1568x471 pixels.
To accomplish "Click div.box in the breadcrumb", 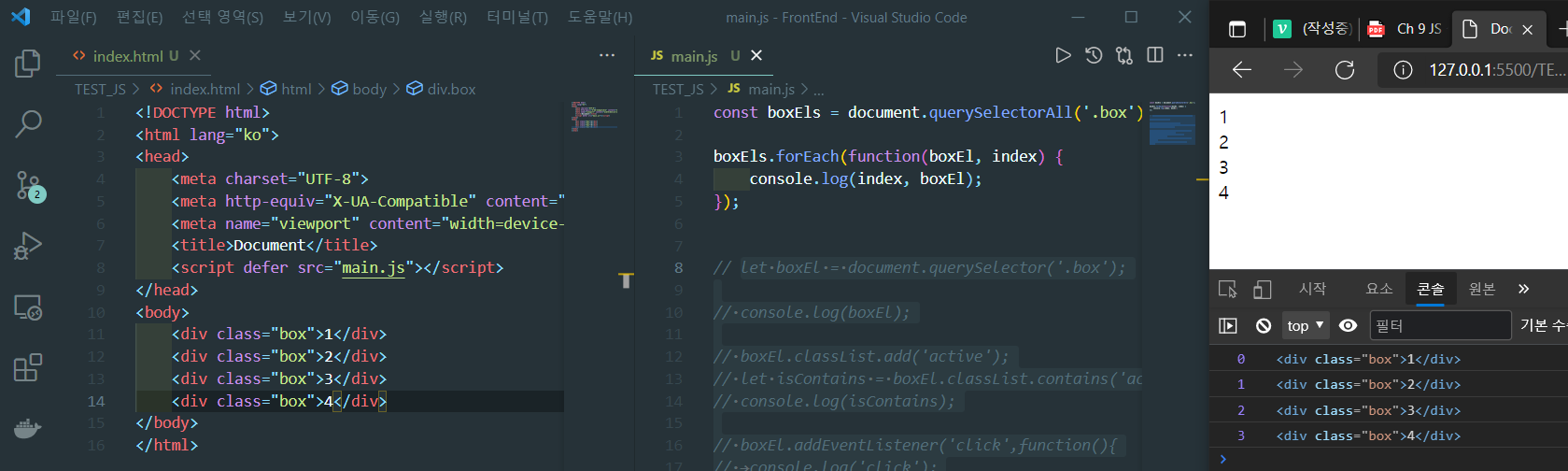I will (451, 89).
